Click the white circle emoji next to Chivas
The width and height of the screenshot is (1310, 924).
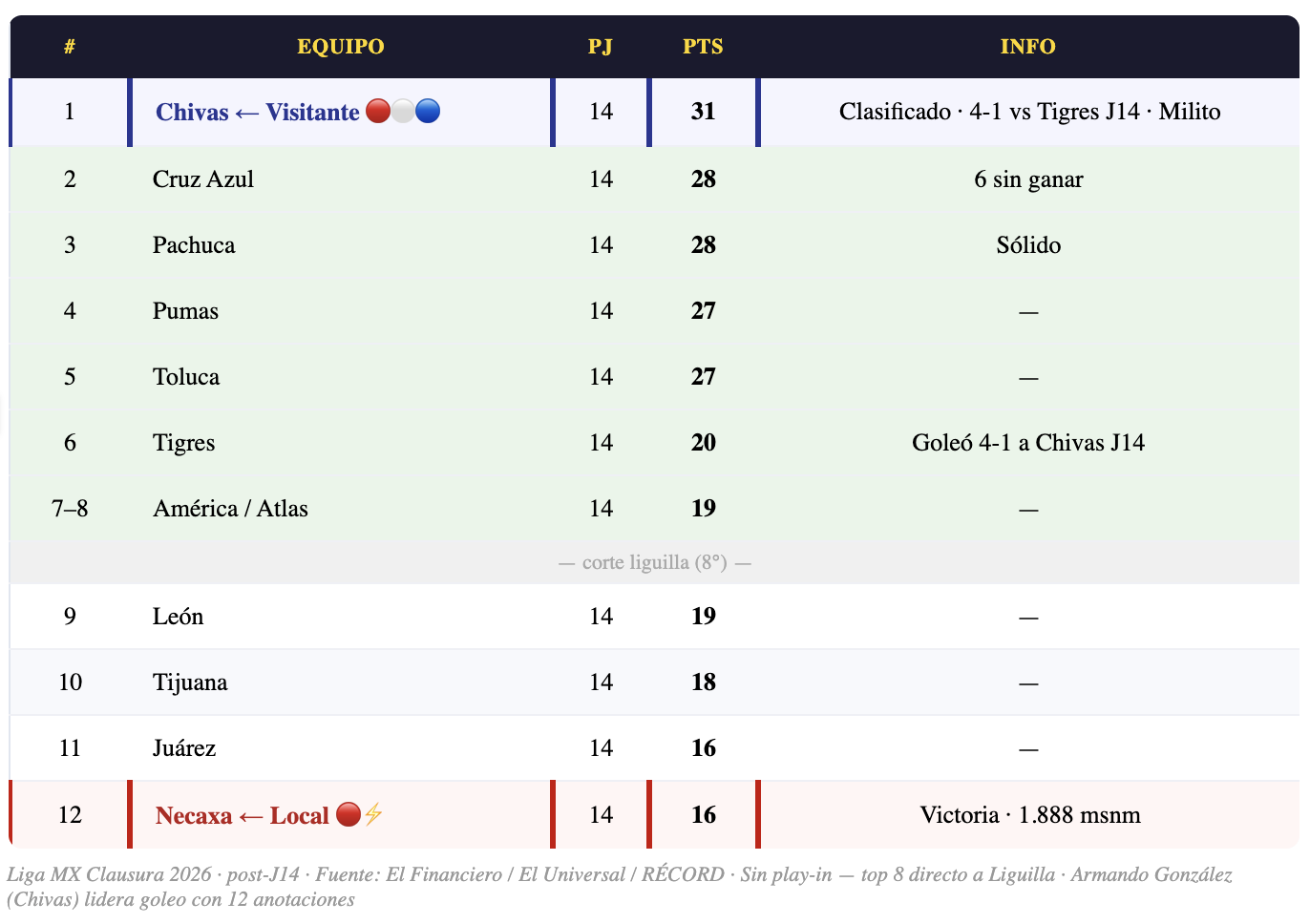(x=403, y=112)
